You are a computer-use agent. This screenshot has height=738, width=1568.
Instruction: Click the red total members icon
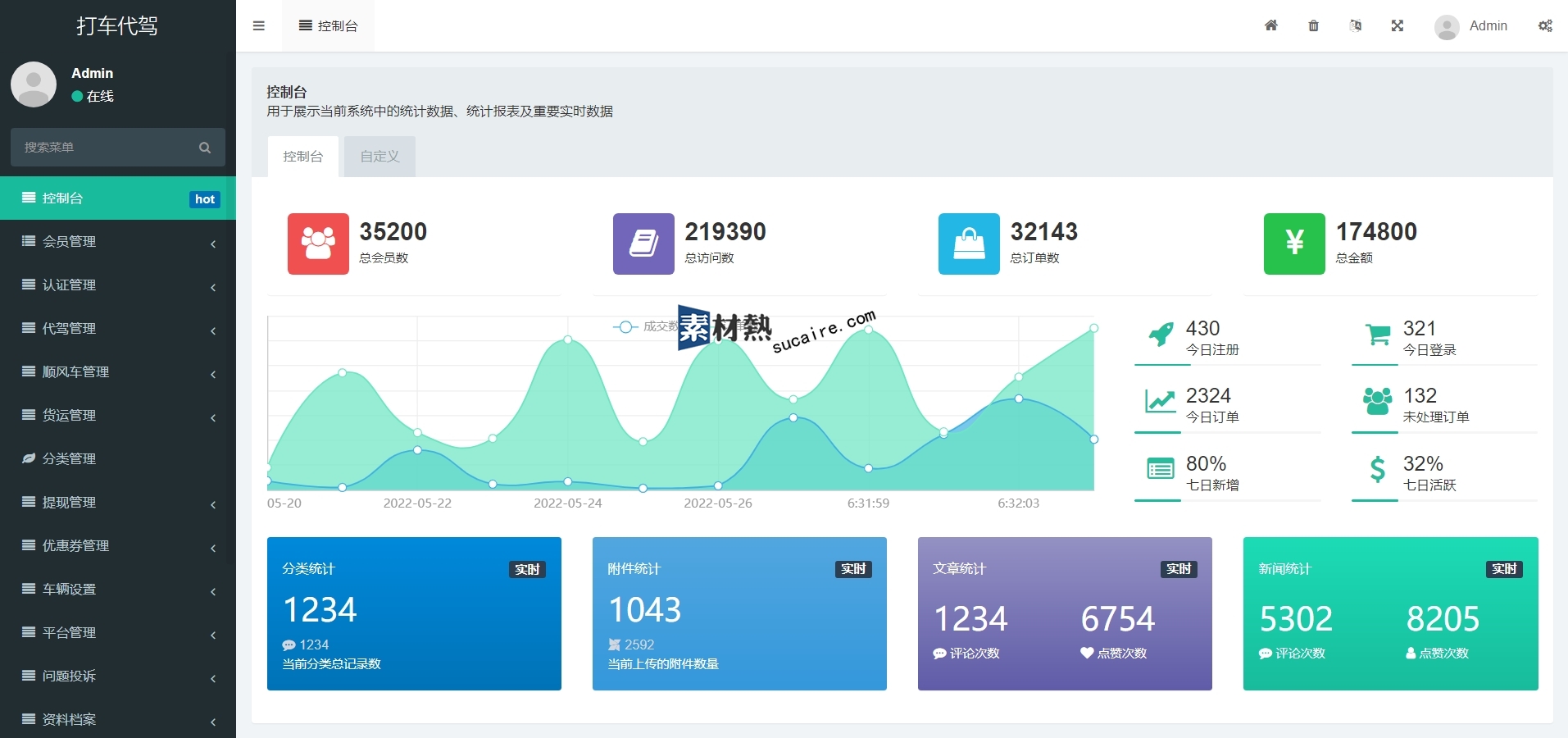(318, 244)
